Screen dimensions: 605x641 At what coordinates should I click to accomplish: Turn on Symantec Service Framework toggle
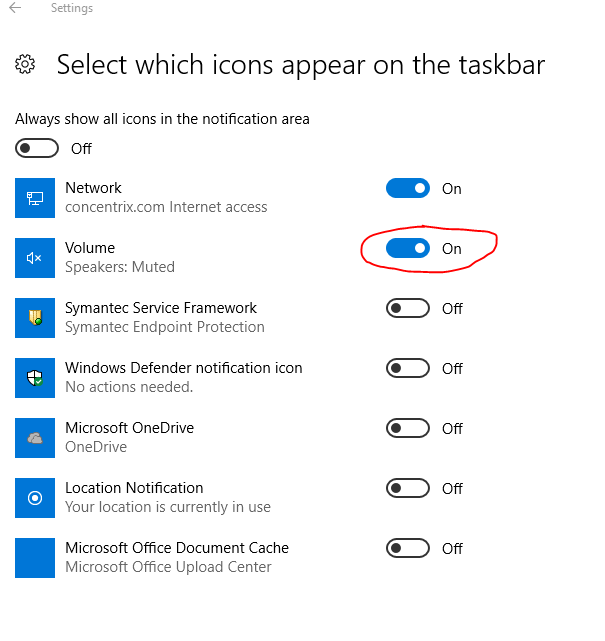[x=408, y=308]
